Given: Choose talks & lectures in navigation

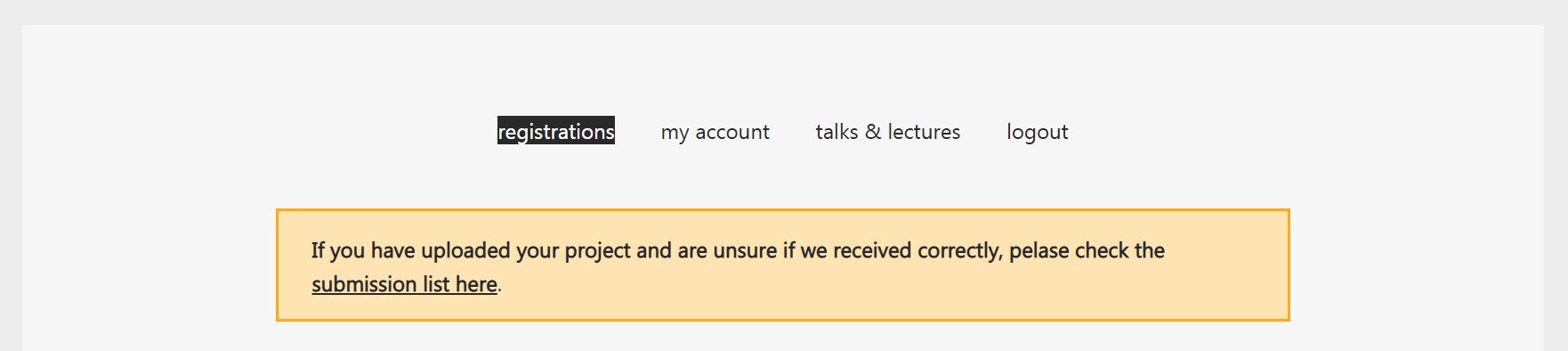Looking at the screenshot, I should 887,132.
